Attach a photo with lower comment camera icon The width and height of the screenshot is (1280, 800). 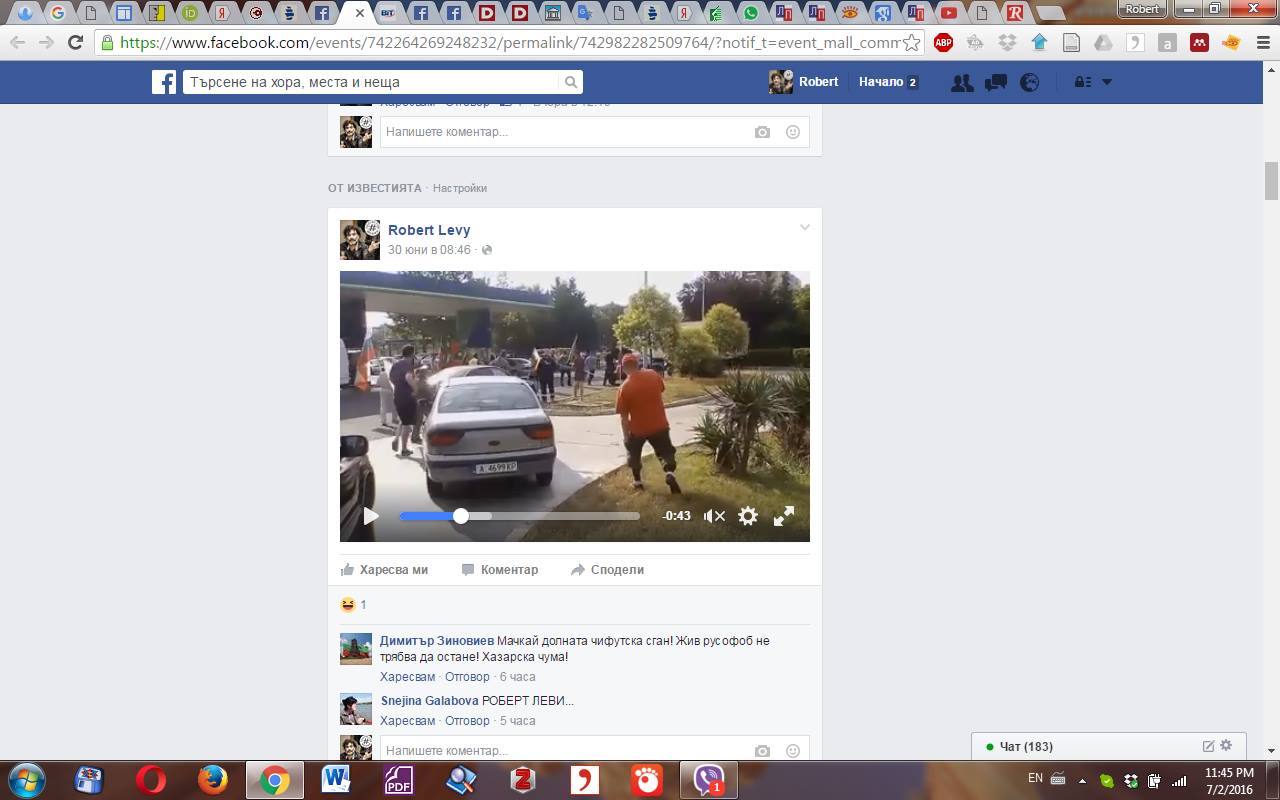point(762,751)
